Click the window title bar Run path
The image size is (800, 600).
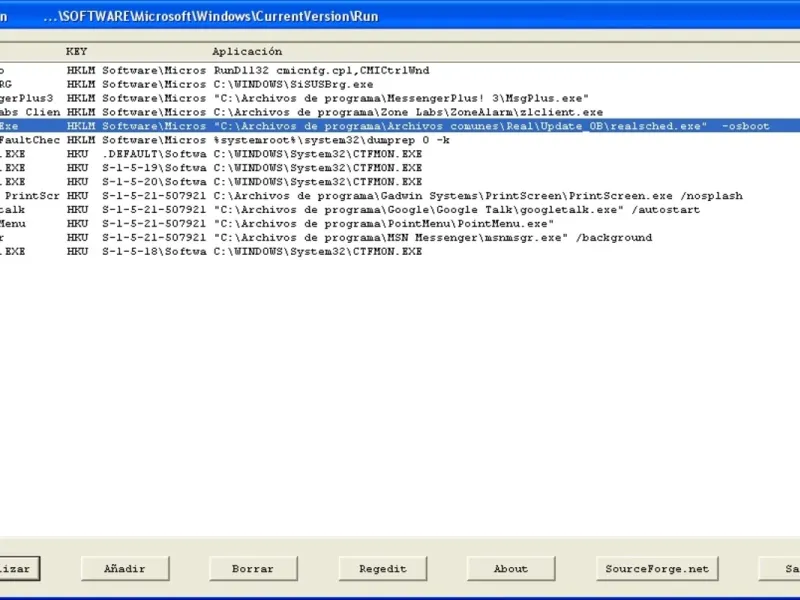[211, 16]
